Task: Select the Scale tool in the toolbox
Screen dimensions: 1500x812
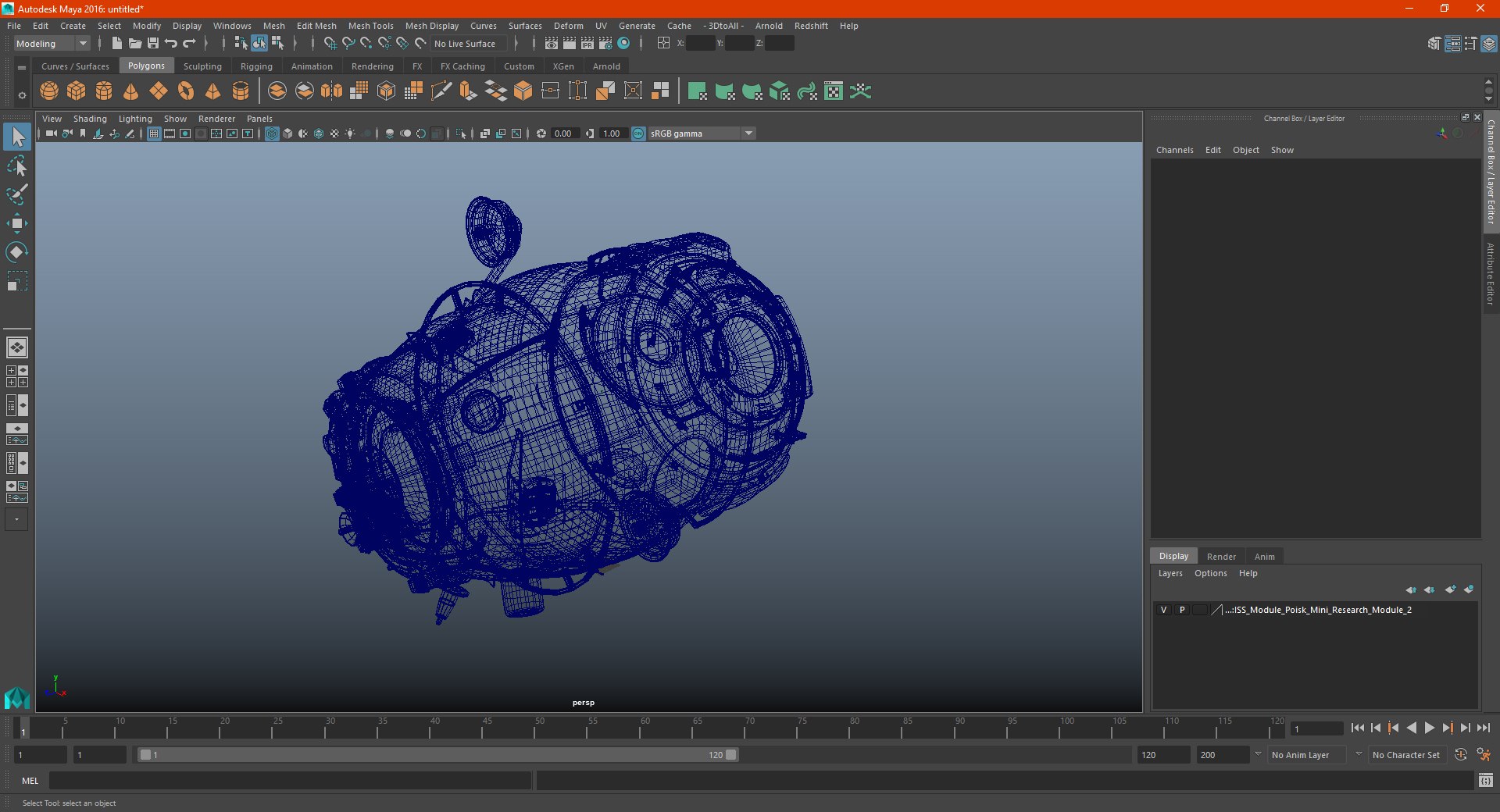Action: tap(16, 281)
